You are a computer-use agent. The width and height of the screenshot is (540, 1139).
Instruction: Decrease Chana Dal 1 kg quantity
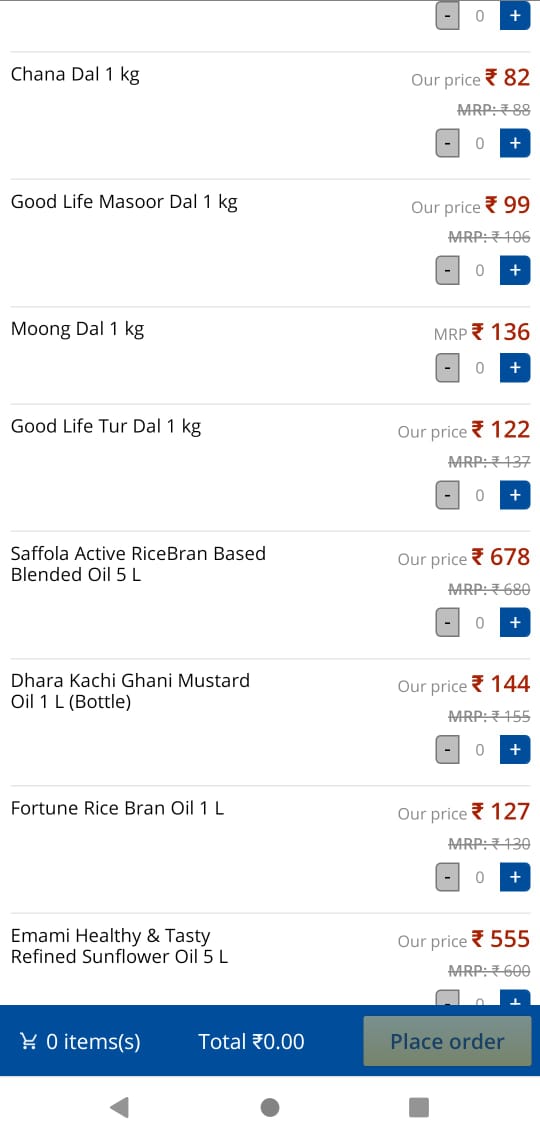tap(447, 143)
